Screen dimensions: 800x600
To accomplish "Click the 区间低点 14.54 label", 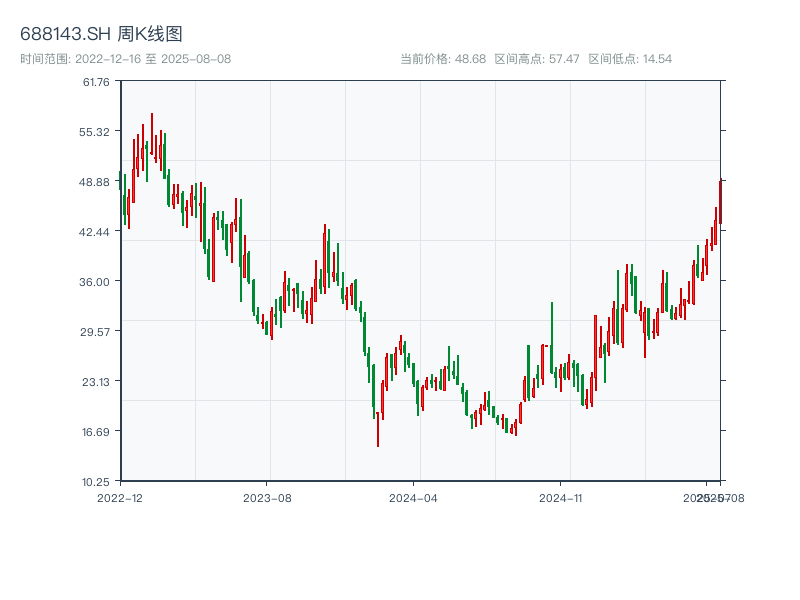I will pyautogui.click(x=630, y=59).
